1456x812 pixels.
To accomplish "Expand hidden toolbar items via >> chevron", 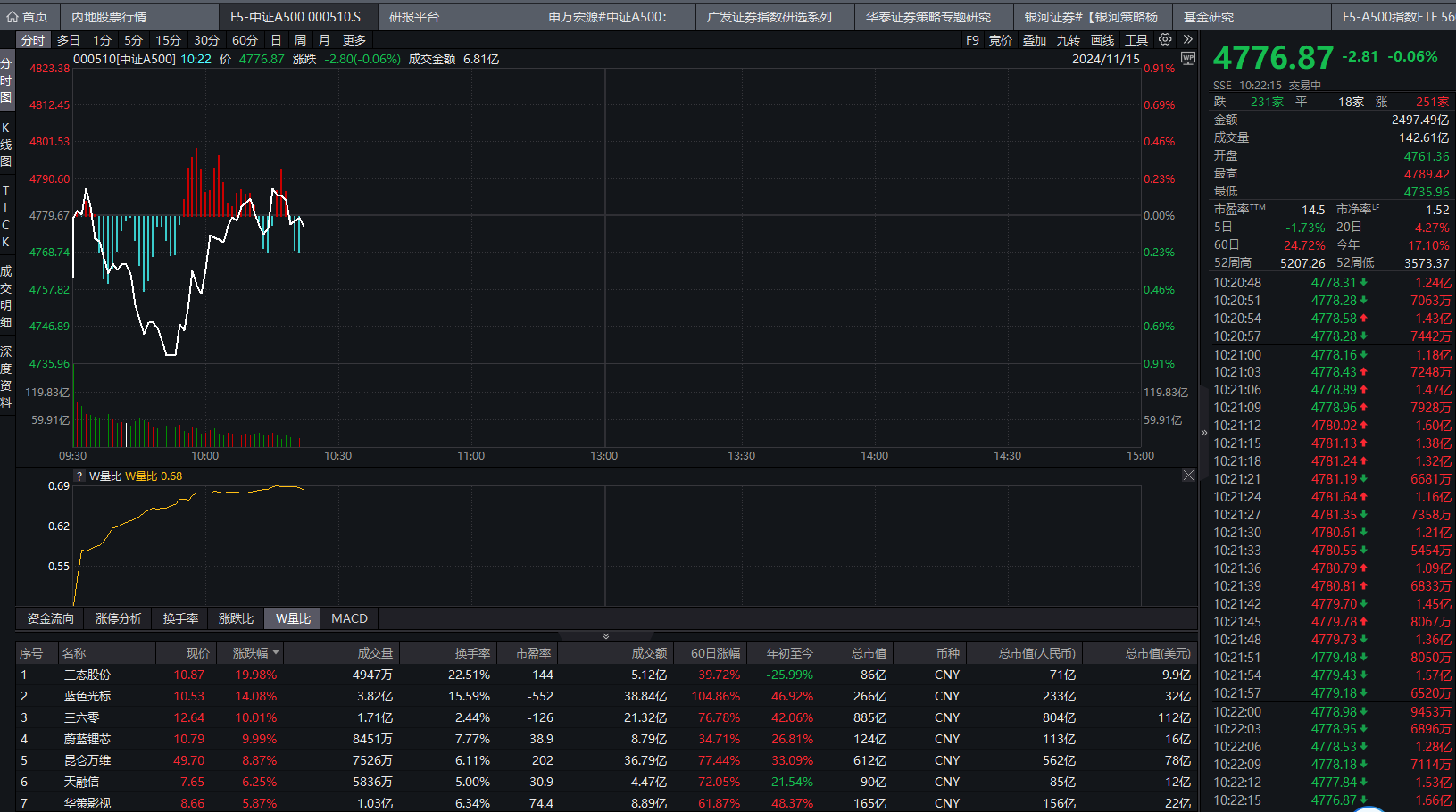I will (x=1188, y=39).
